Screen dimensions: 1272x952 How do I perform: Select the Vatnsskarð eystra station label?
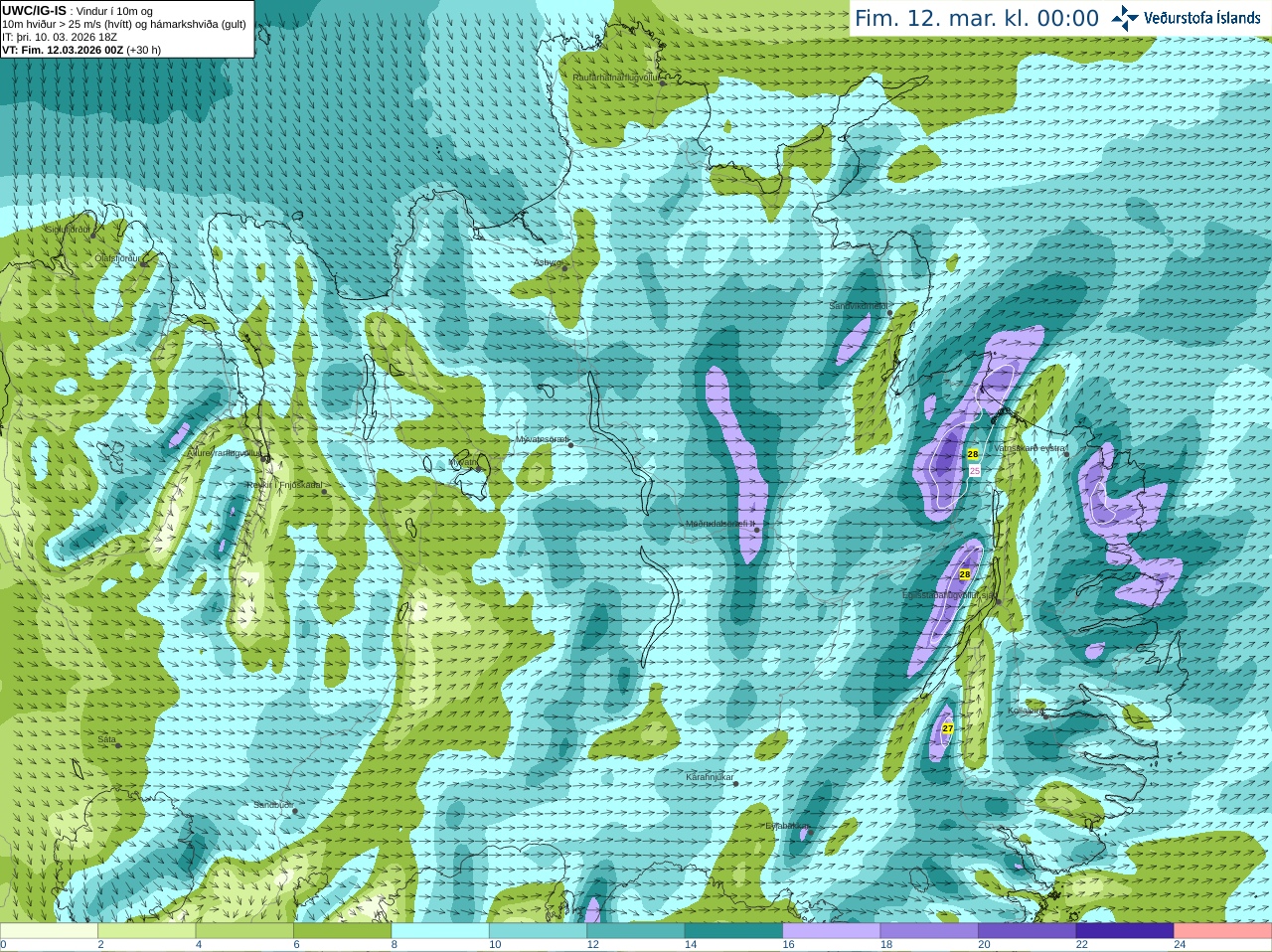click(1030, 448)
